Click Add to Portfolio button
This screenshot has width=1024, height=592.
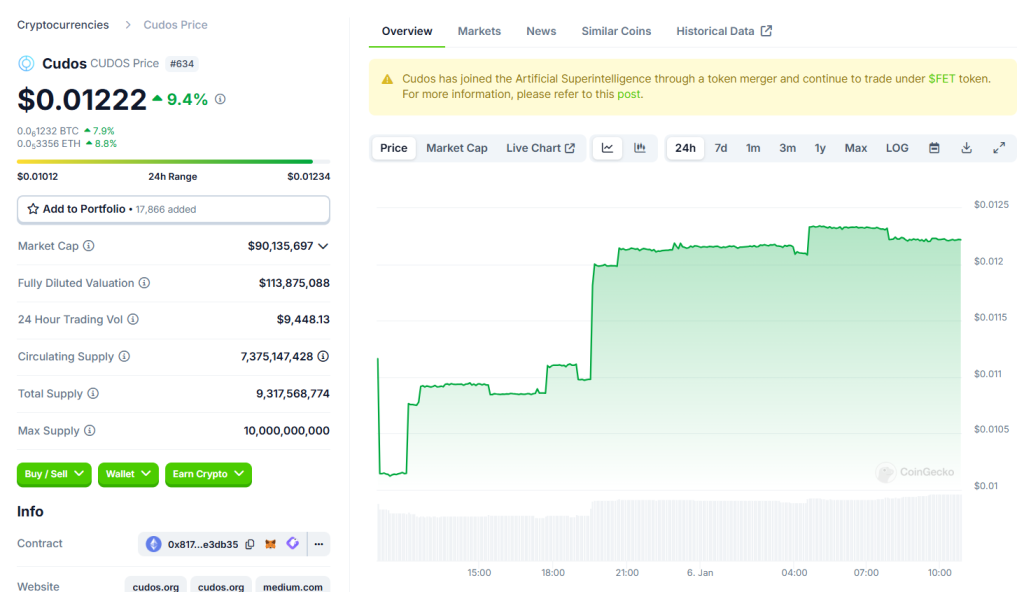click(x=173, y=209)
